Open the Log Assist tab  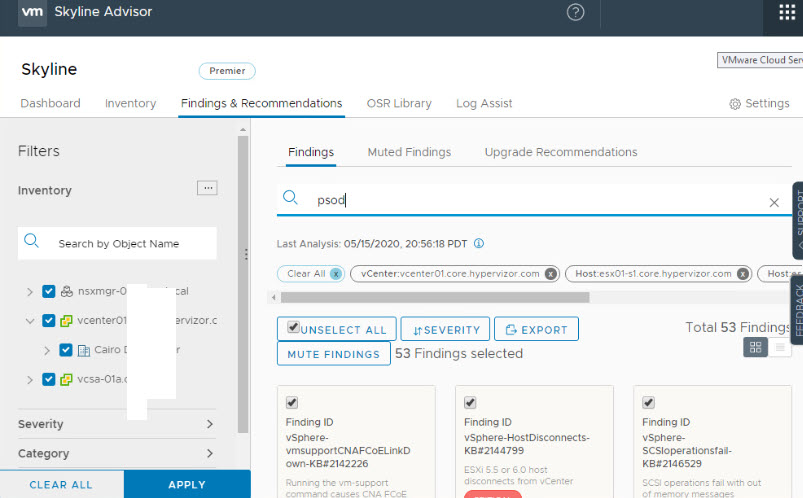coord(484,103)
